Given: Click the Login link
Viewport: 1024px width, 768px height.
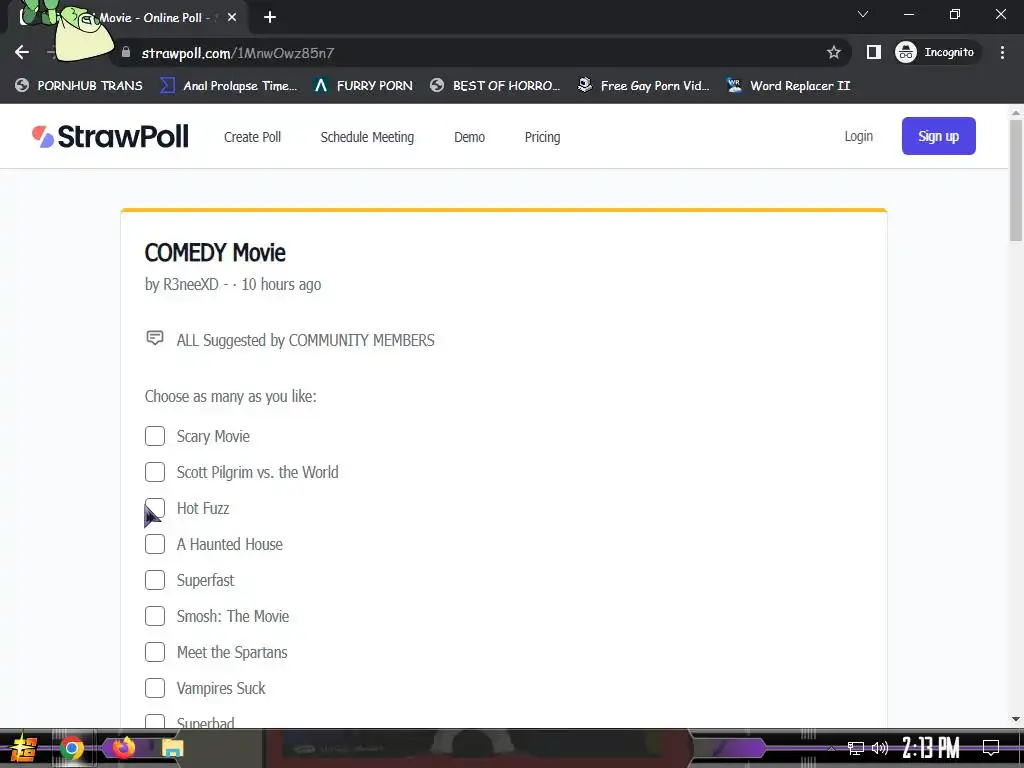Looking at the screenshot, I should 859,136.
